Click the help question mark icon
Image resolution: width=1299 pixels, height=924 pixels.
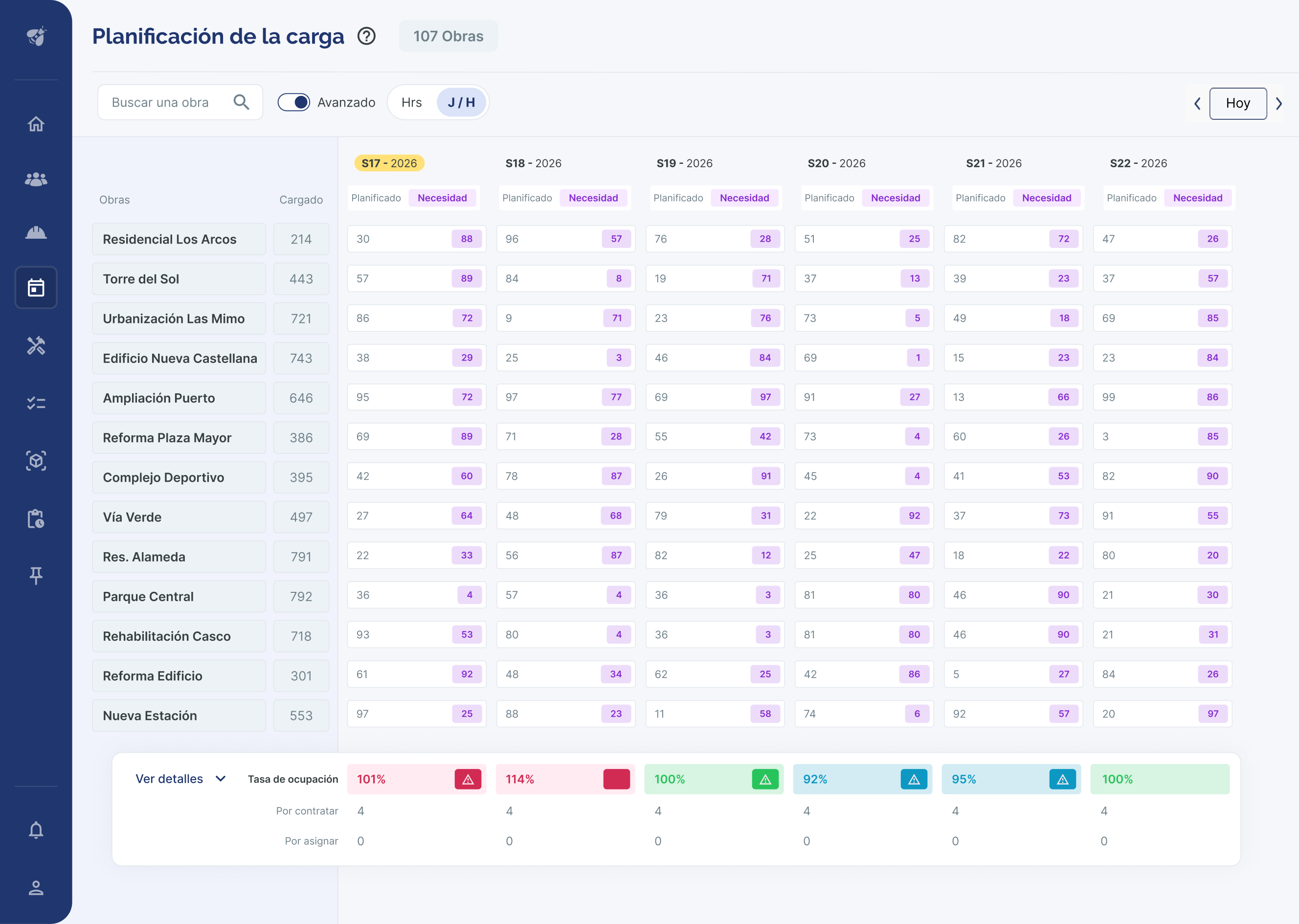click(366, 36)
